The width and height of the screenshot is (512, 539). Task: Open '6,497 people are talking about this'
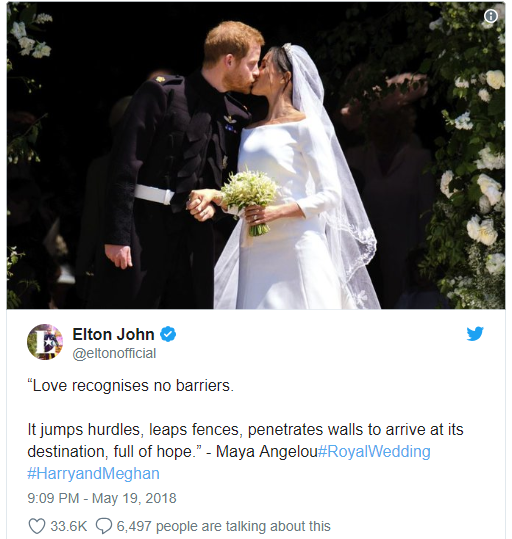coord(224,526)
